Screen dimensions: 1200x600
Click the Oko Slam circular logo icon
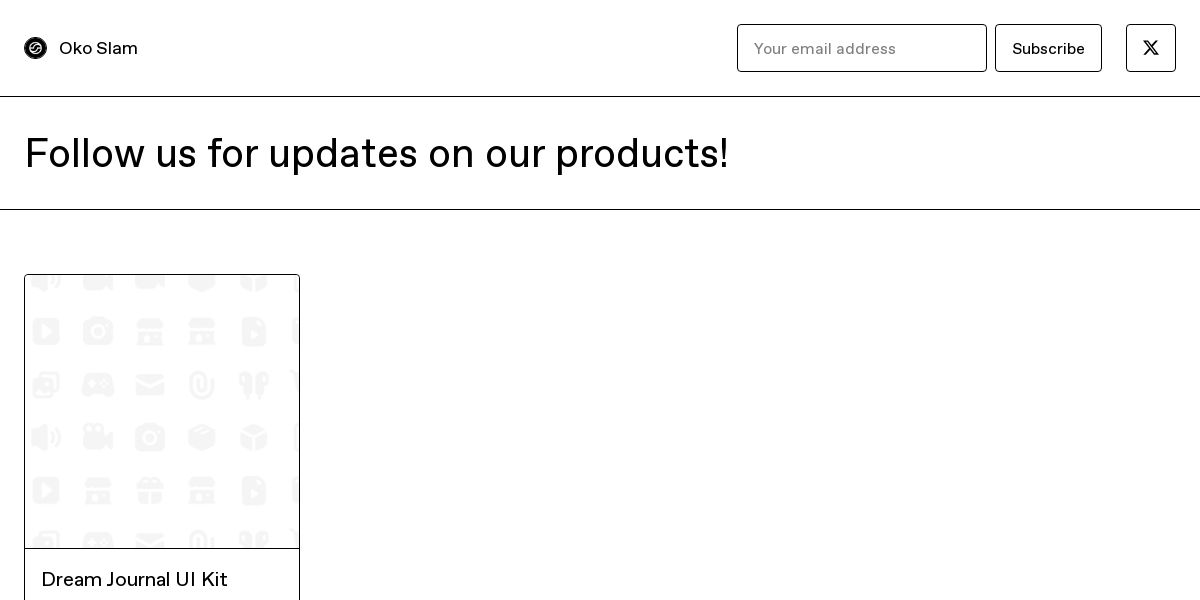click(x=36, y=48)
